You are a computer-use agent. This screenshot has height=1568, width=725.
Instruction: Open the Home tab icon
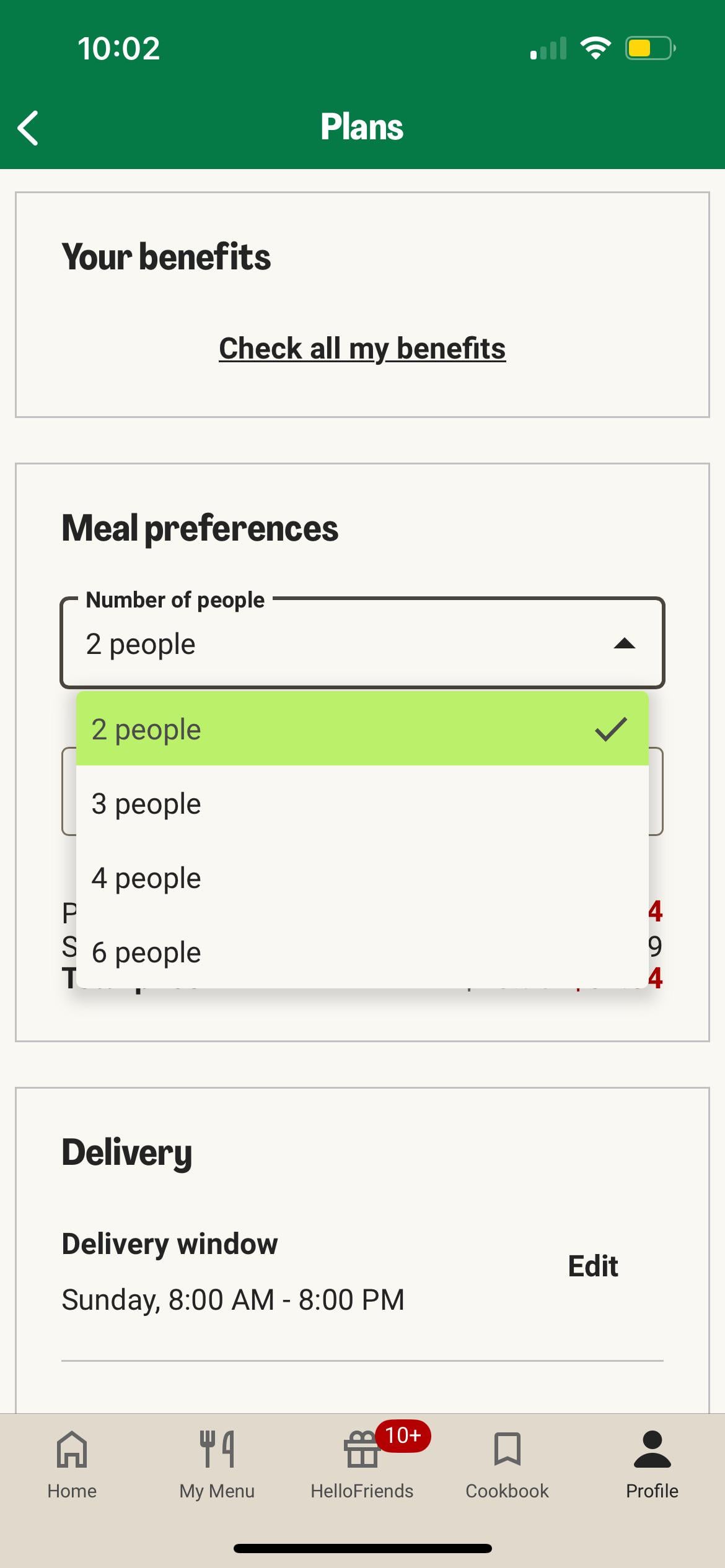[72, 1449]
